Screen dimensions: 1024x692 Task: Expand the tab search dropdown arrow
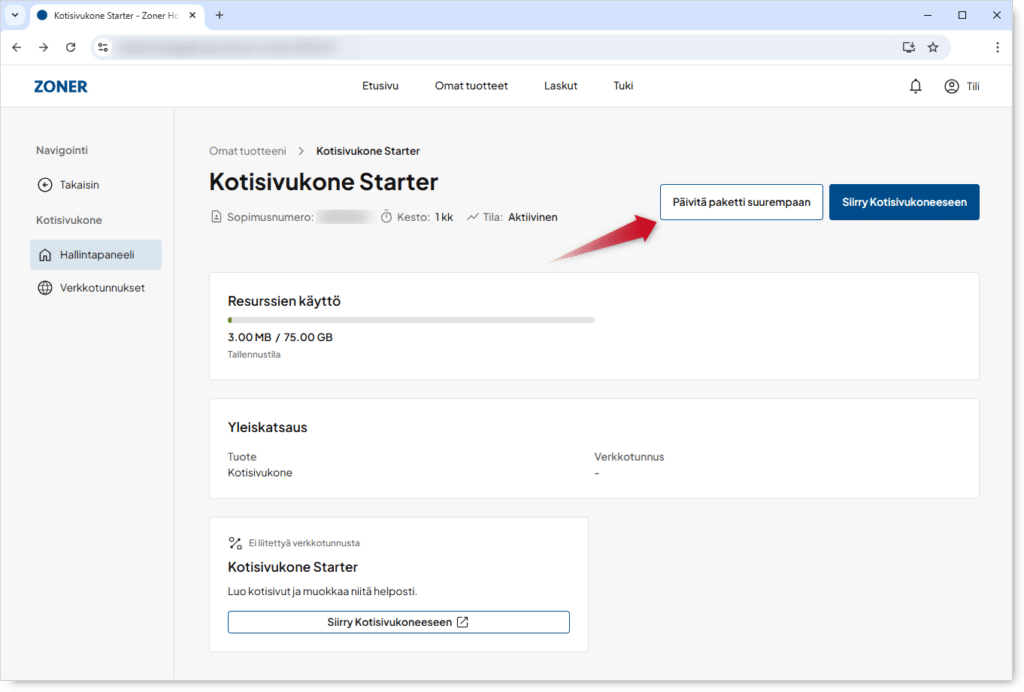(15, 15)
